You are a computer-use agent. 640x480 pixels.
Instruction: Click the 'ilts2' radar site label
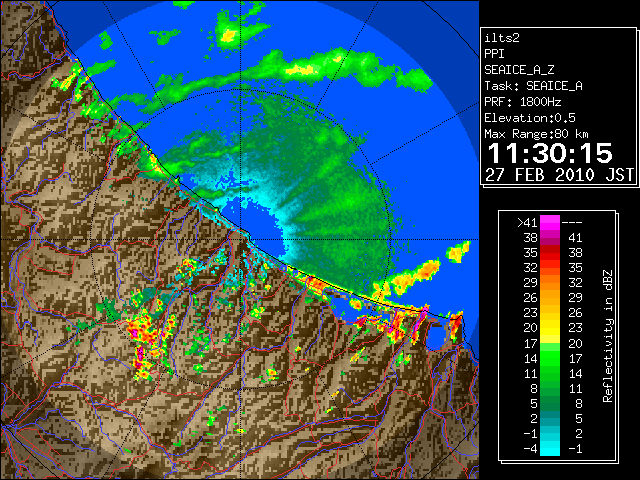(502, 38)
